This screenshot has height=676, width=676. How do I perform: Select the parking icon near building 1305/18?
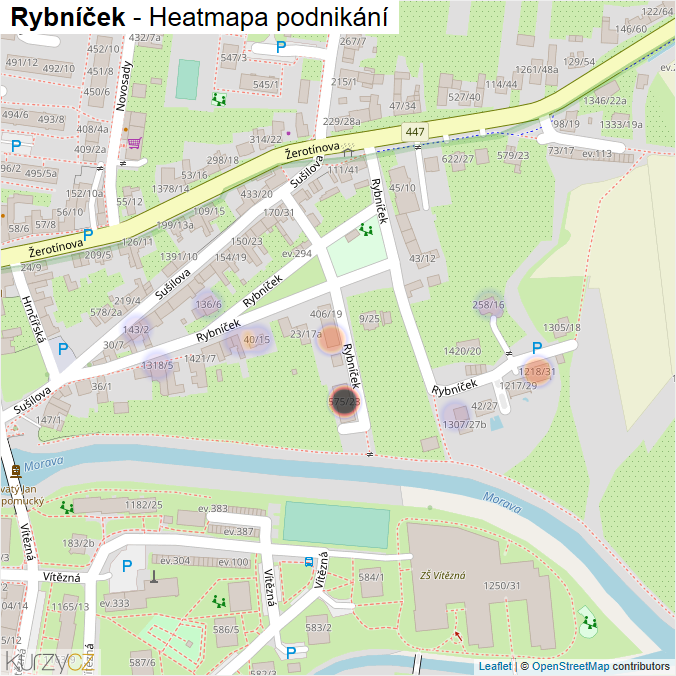537,347
